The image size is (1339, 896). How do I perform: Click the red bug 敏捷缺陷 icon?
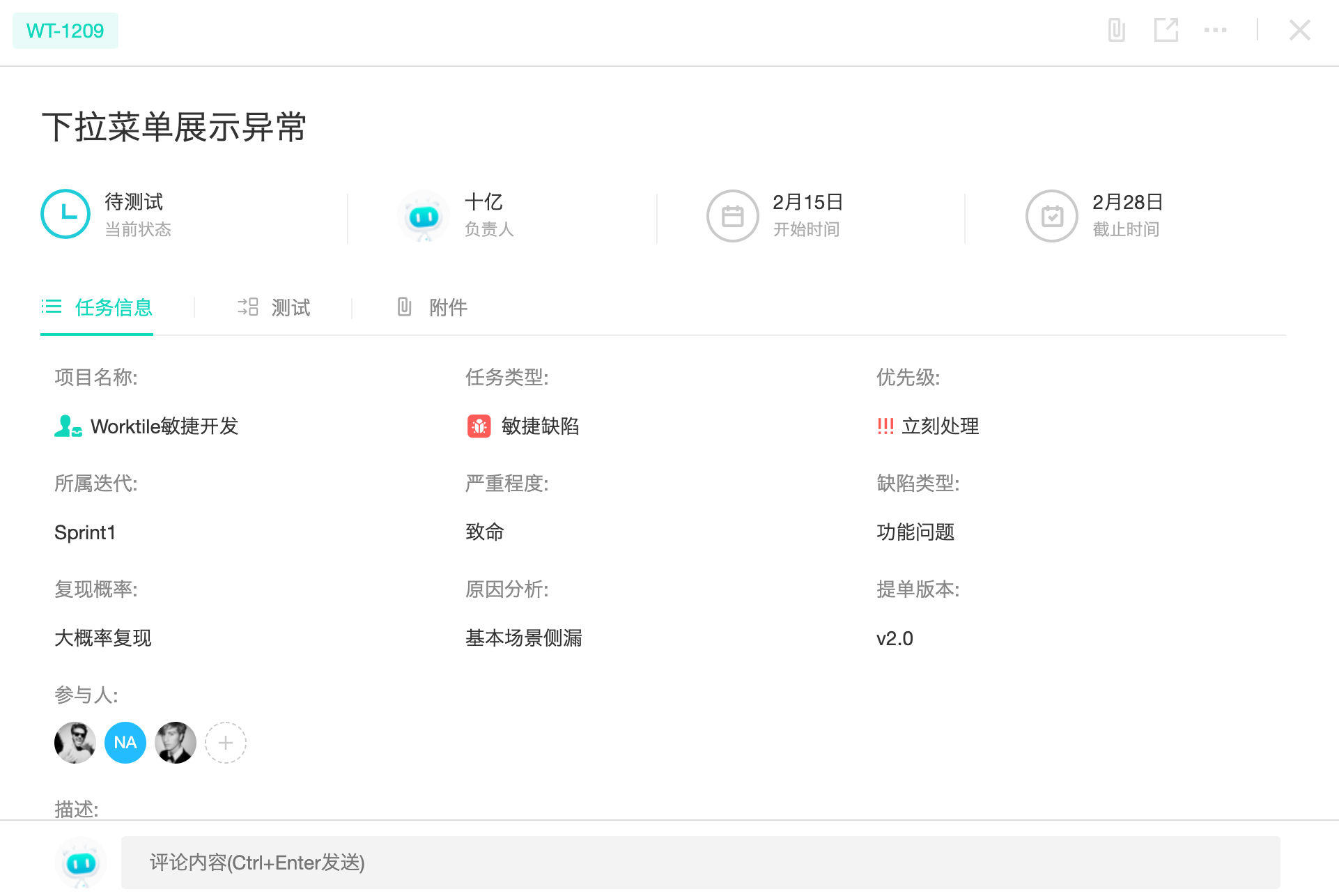click(479, 426)
